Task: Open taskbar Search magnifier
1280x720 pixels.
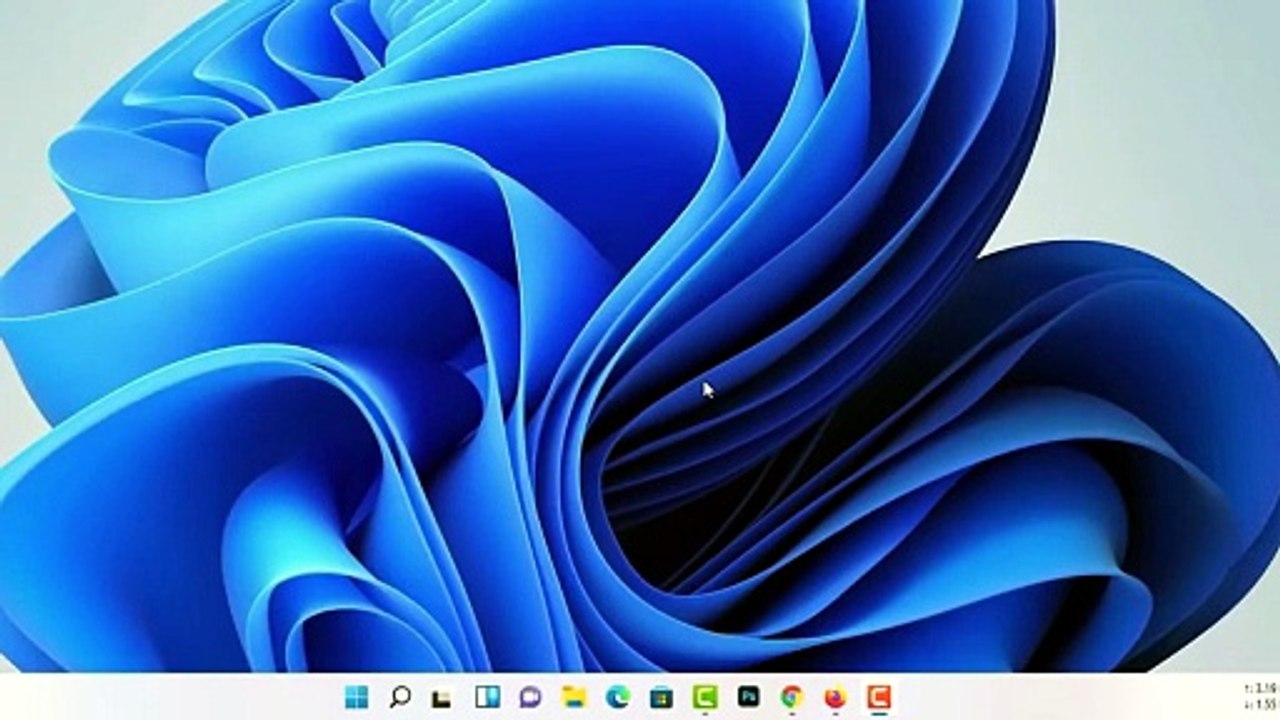Action: 400,697
